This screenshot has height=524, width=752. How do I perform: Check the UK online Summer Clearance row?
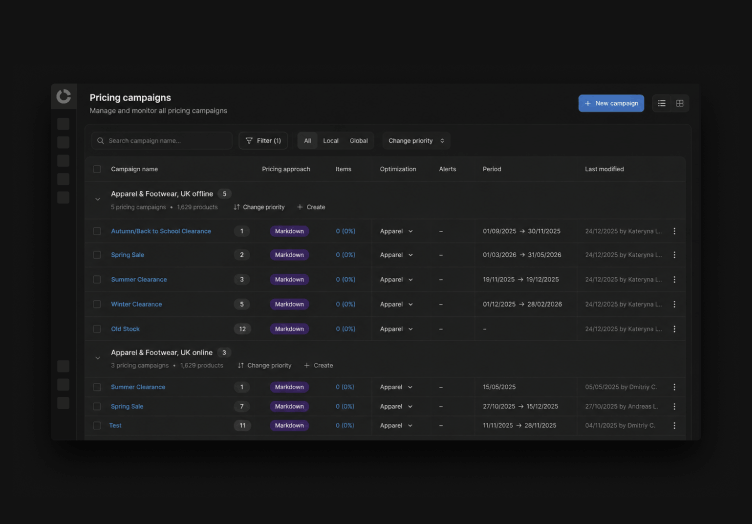coord(97,387)
